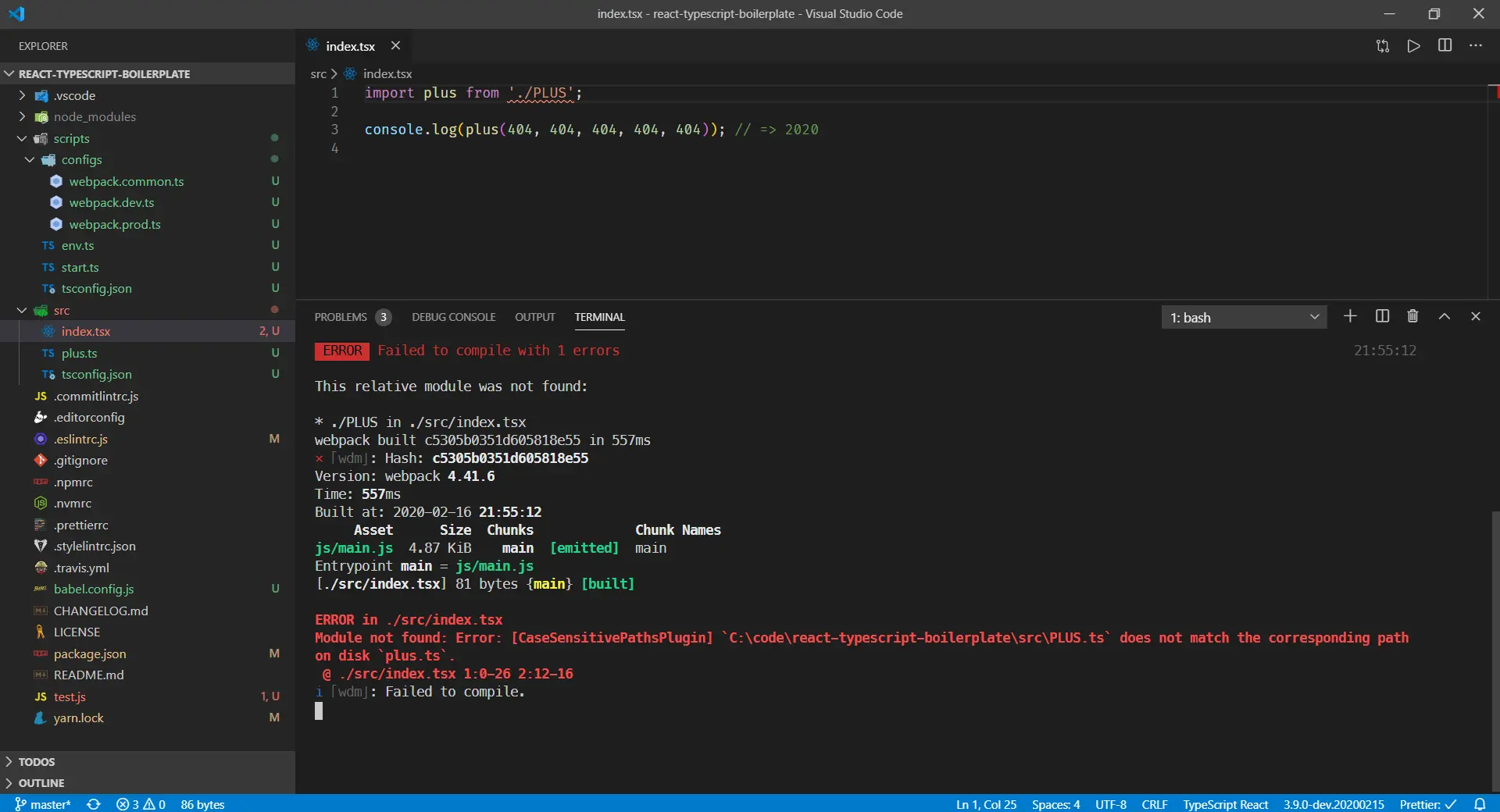Open webpack.common.ts file
This screenshot has height=812, width=1500.
(x=148, y=181)
